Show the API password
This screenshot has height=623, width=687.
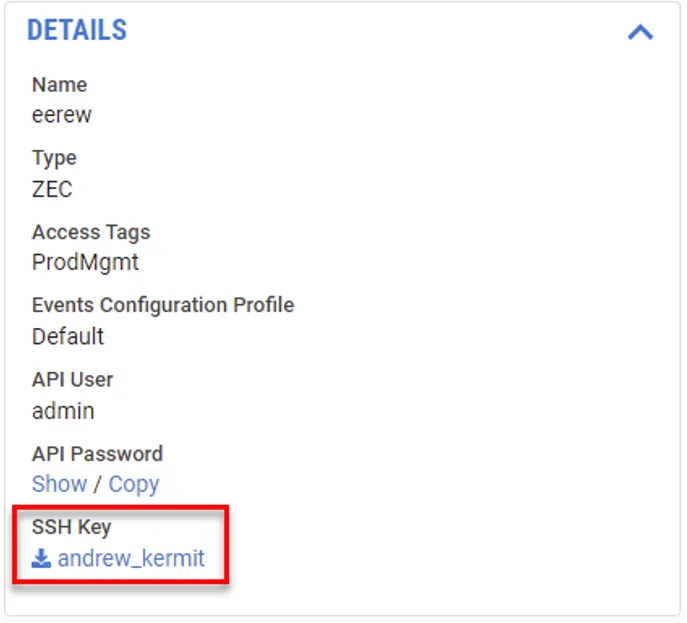tap(60, 484)
